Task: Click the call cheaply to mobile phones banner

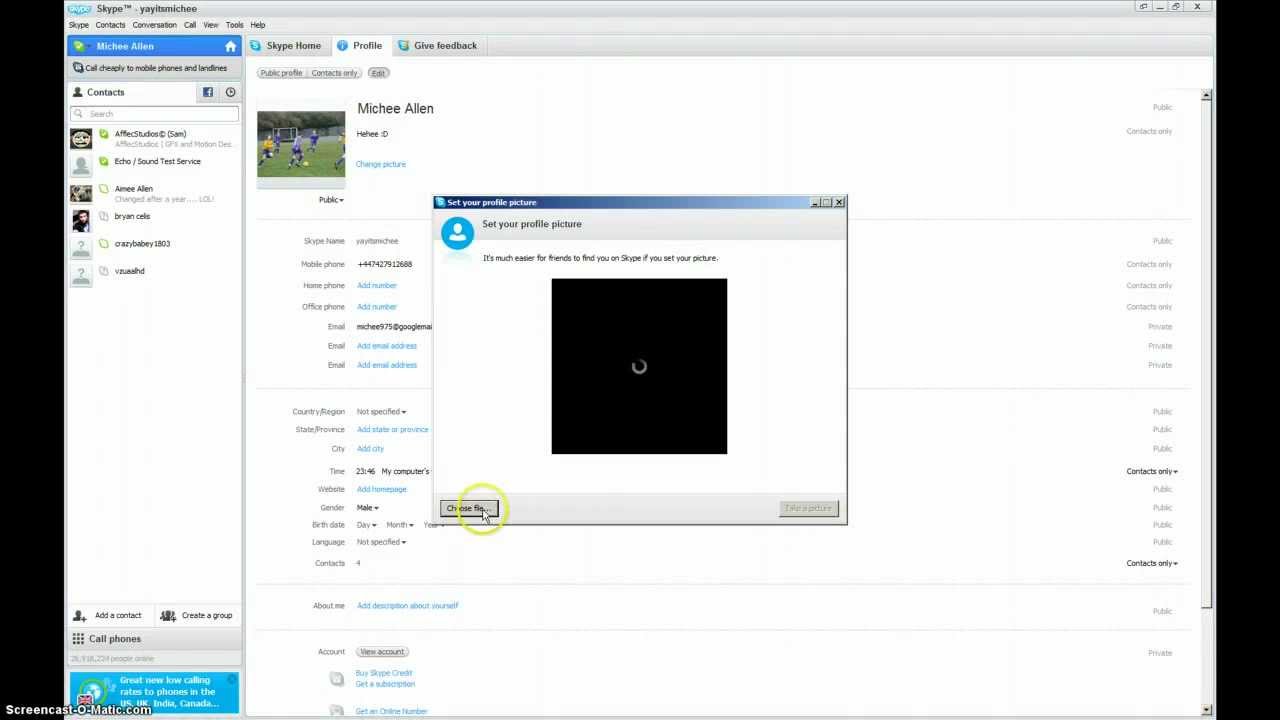Action: [x=154, y=68]
